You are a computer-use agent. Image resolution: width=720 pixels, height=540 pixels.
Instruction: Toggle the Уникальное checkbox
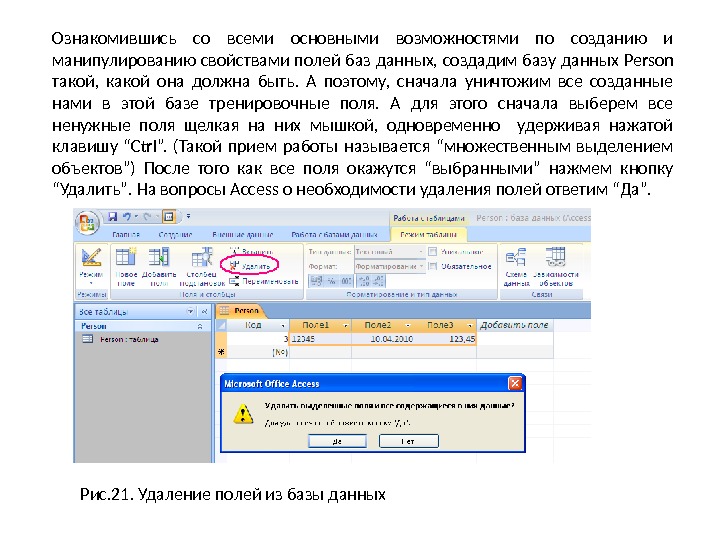[x=433, y=252]
